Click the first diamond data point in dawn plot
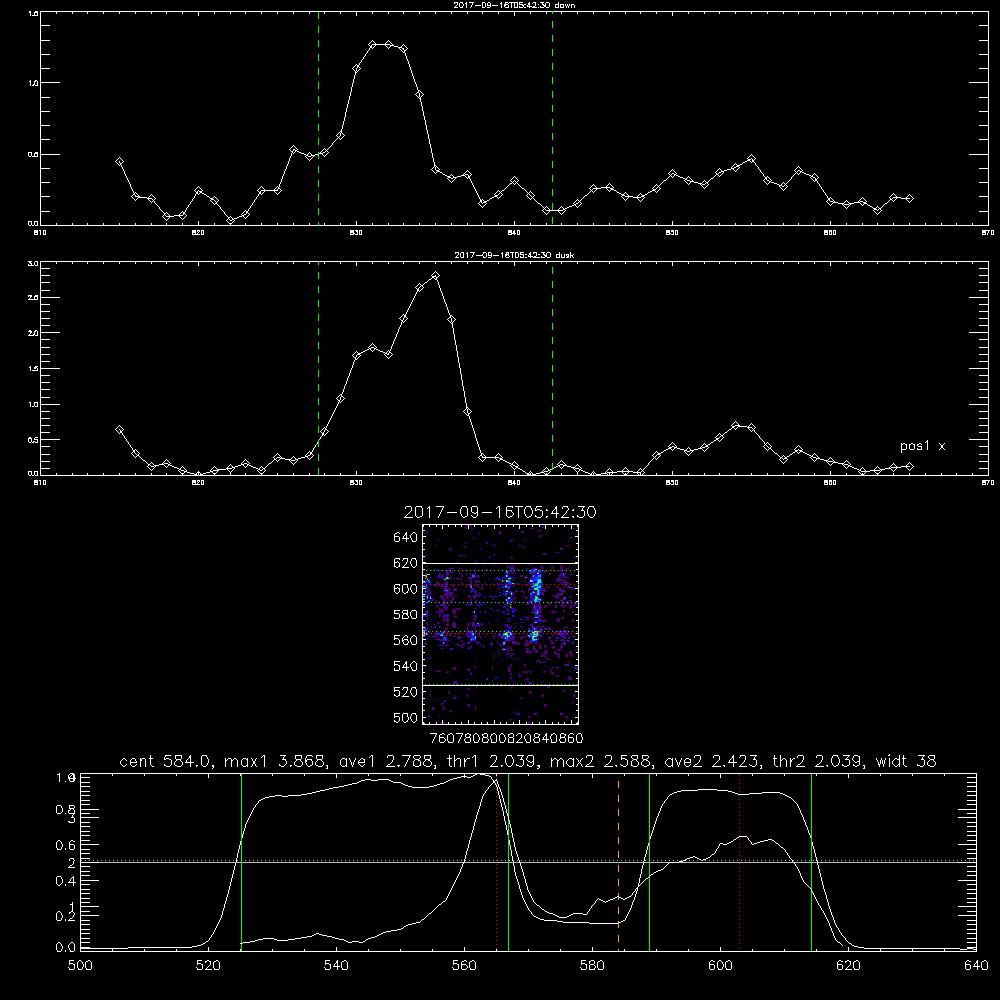This screenshot has width=1000, height=1000. (119, 162)
